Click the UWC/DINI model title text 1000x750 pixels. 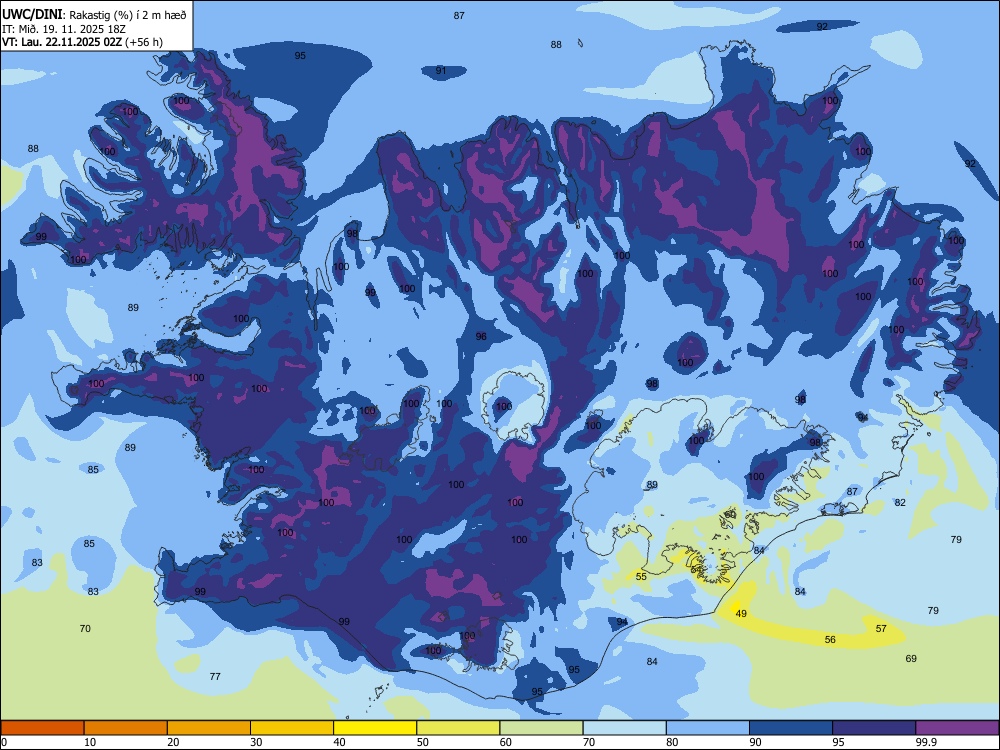(32, 15)
